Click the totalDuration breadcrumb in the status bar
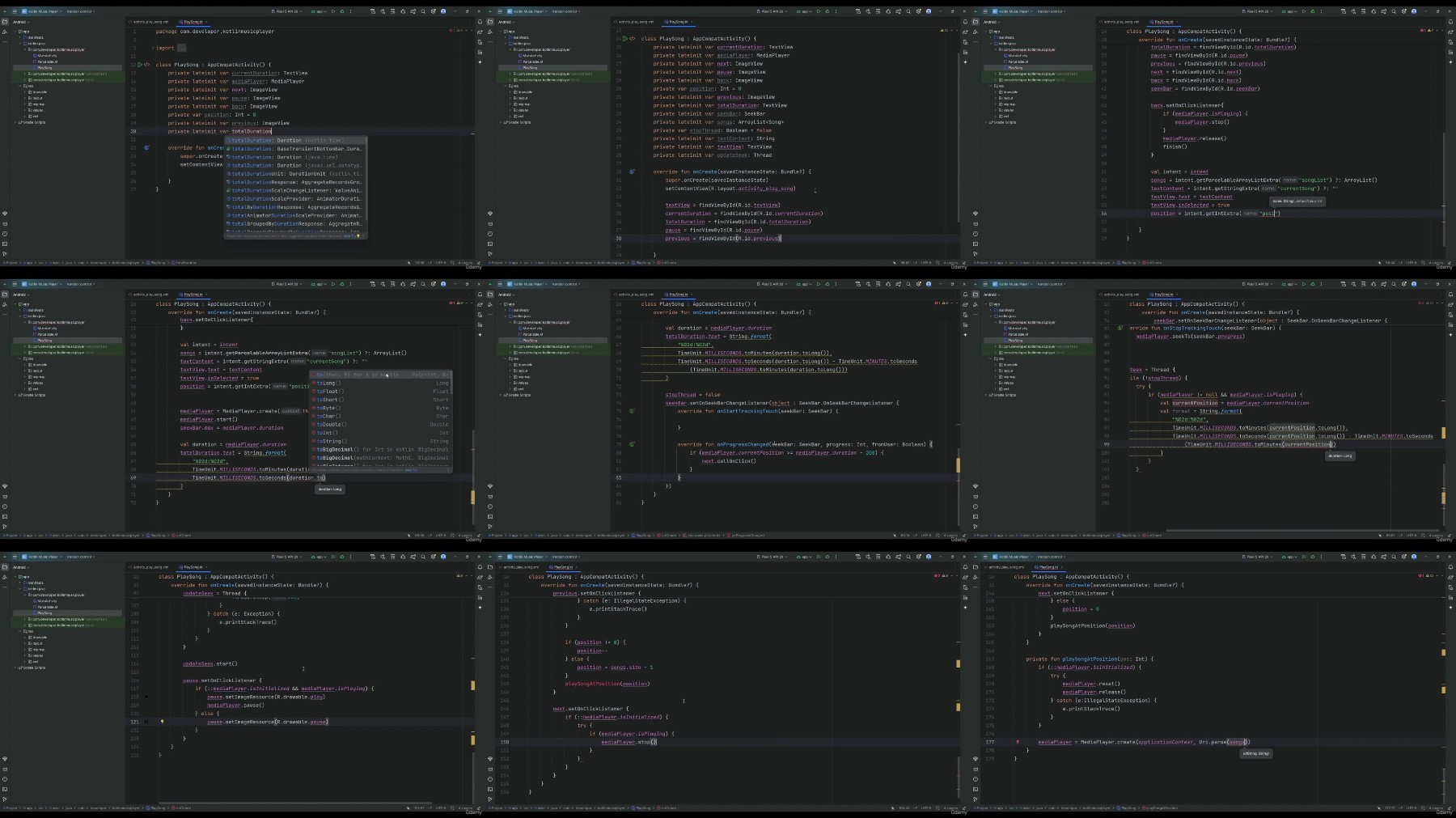 185,262
